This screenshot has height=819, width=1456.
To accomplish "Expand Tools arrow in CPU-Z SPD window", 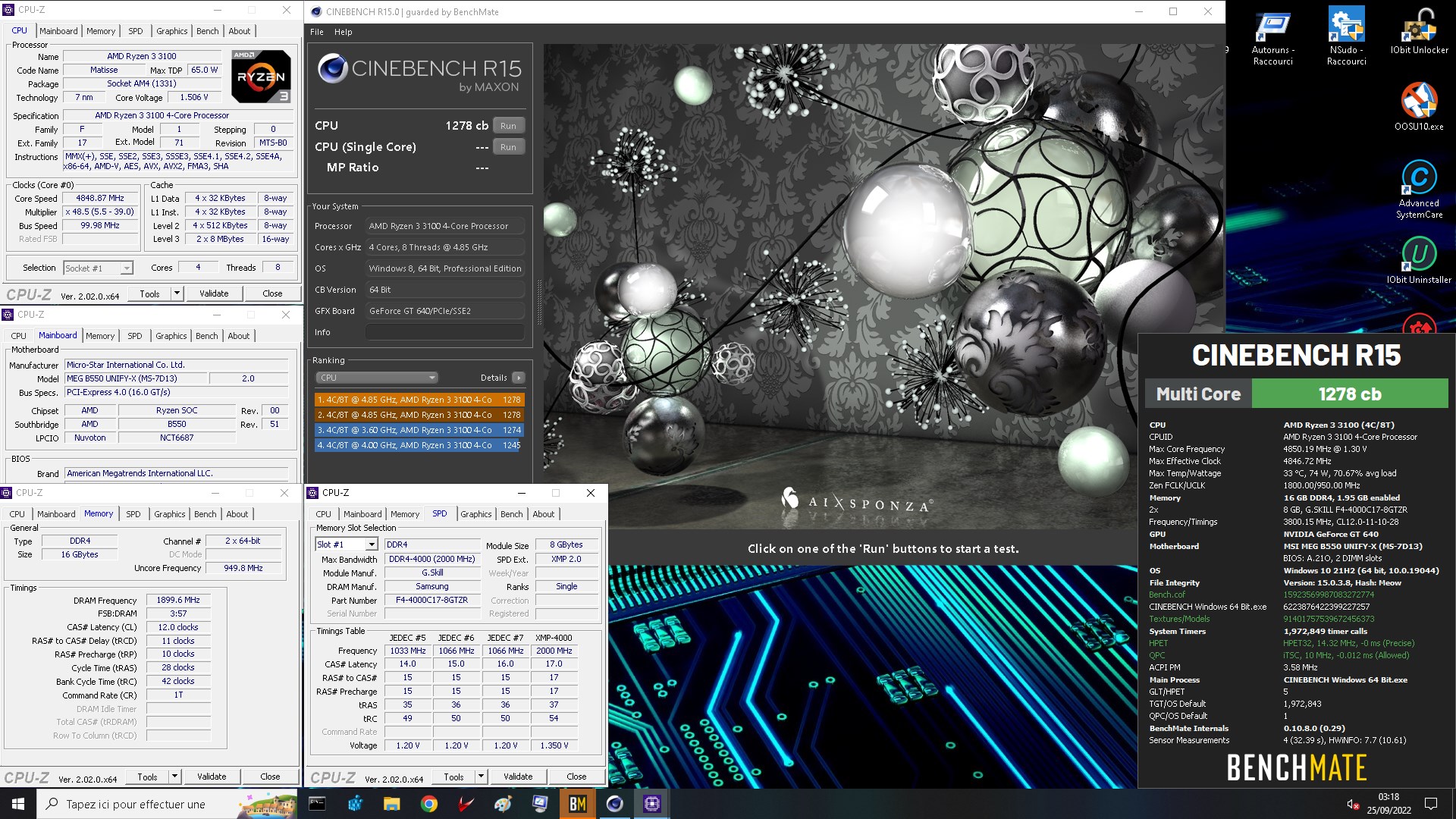I will point(481,777).
